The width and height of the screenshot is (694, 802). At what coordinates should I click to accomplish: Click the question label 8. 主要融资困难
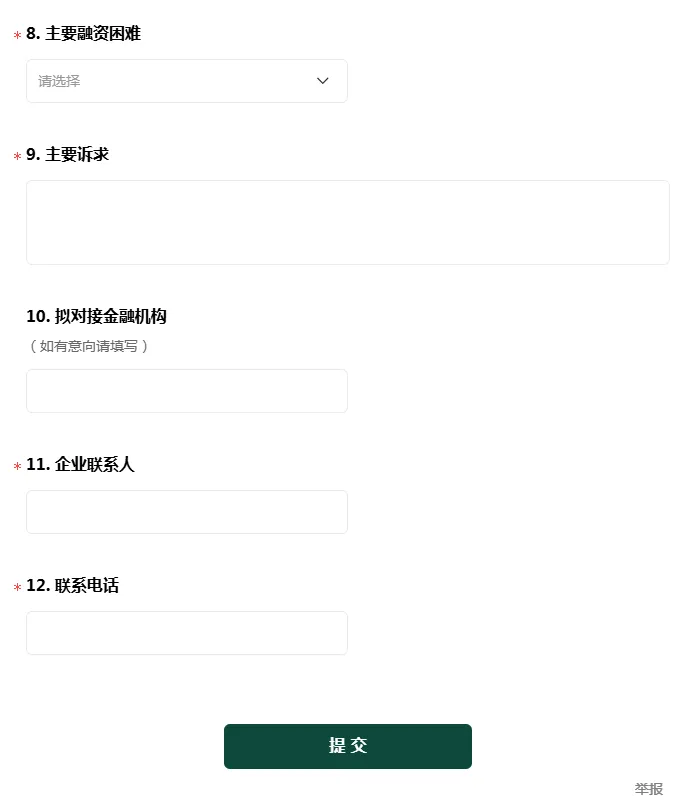tap(83, 34)
